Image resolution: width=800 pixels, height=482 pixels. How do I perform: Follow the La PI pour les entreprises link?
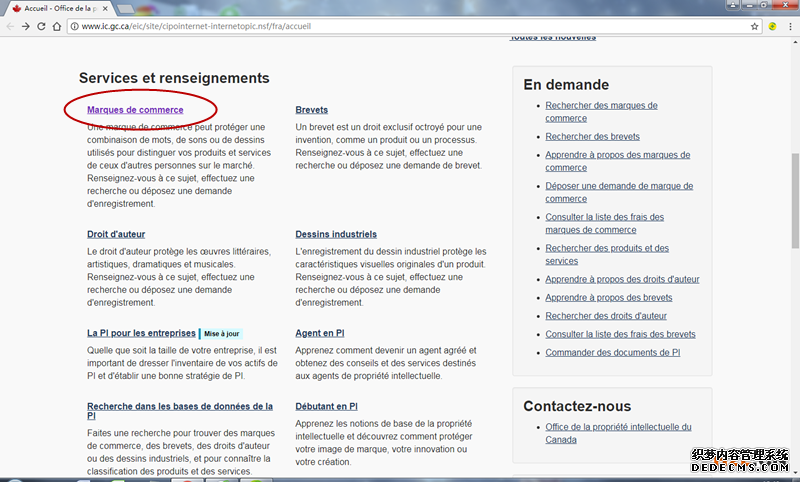[x=141, y=333]
